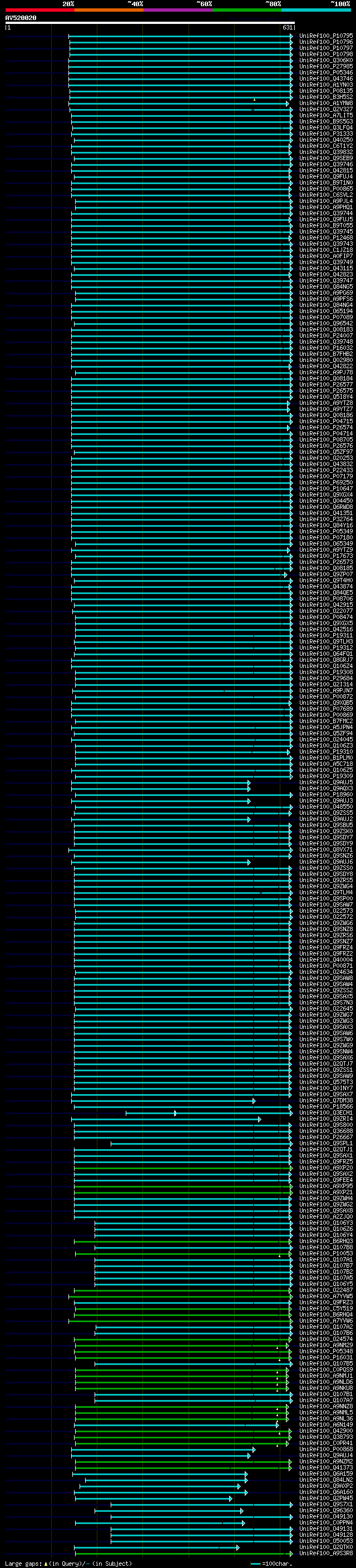Image resolution: width=356 pixels, height=1568 pixels.
Task: Select the UniRef100_P08705 label
Action: [325, 439]
